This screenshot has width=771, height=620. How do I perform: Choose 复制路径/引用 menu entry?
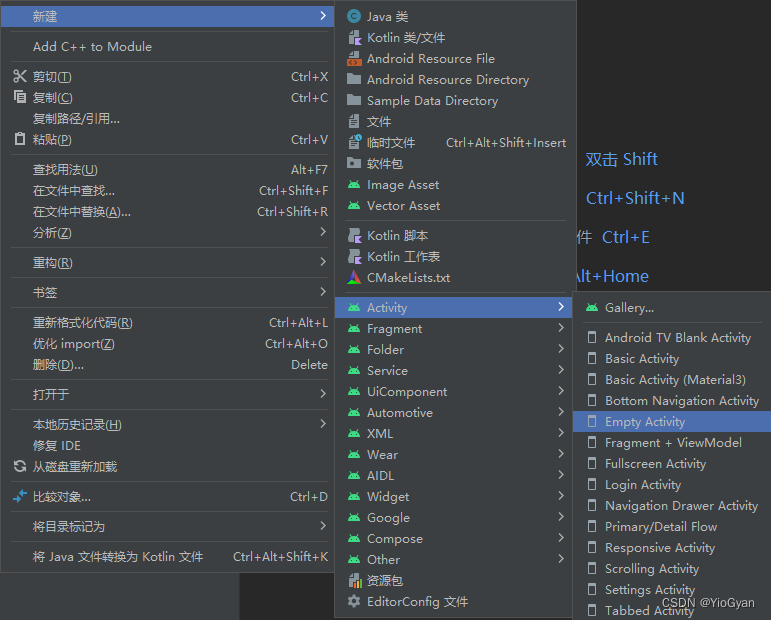pos(169,118)
